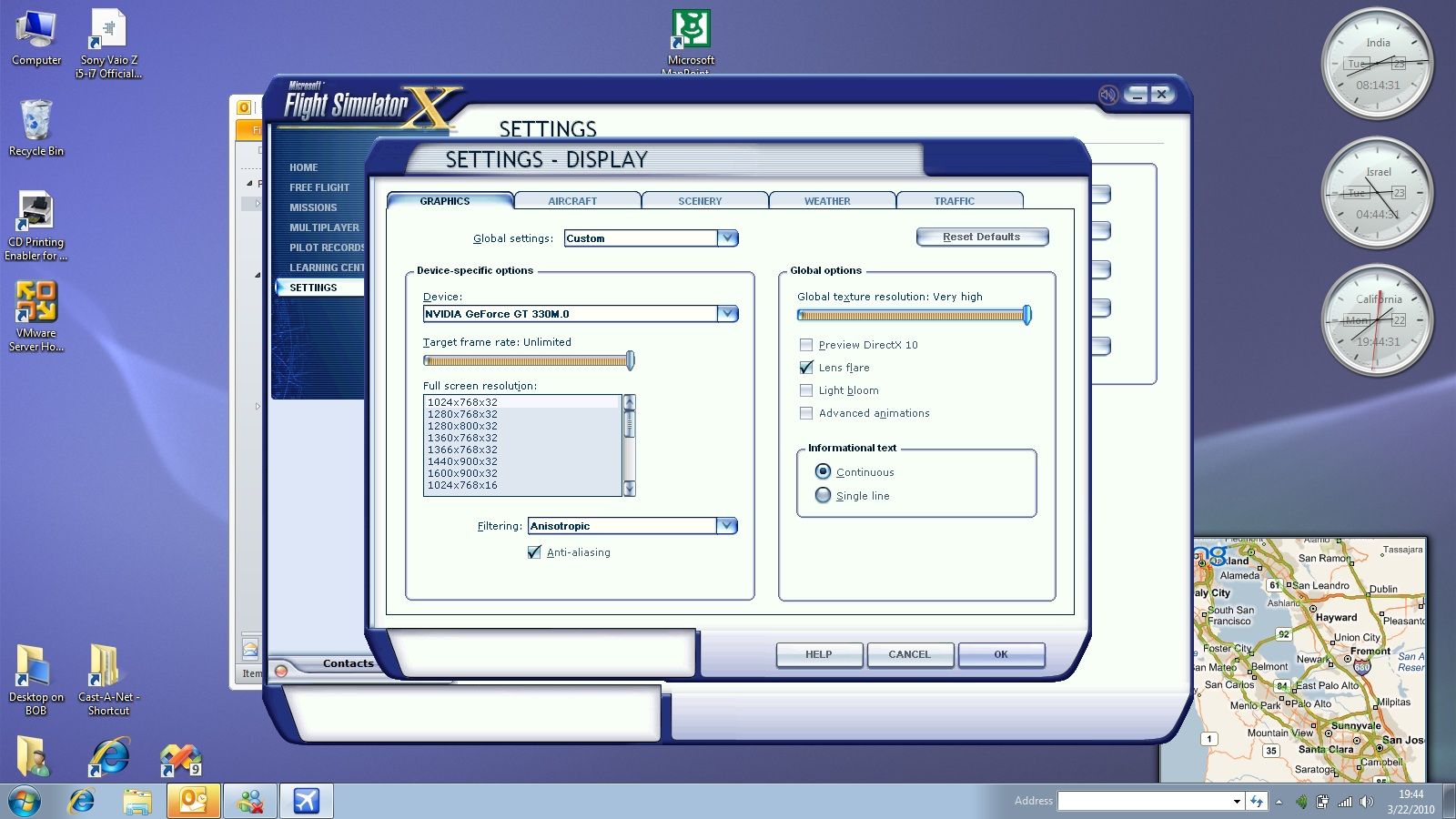Switch to the TRAFFIC tab
Image resolution: width=1456 pixels, height=819 pixels.
tap(954, 201)
